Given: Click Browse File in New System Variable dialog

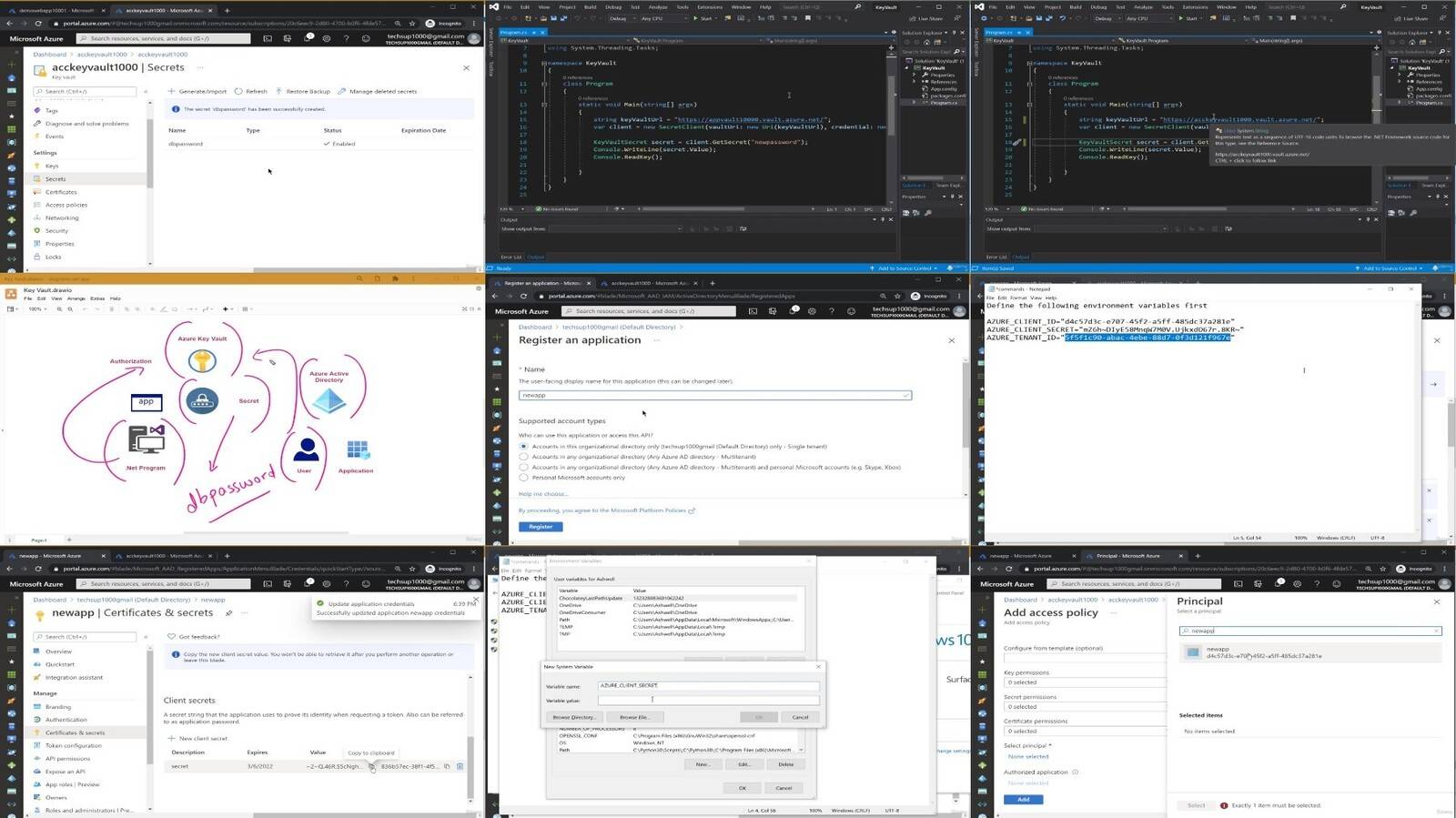Looking at the screenshot, I should pyautogui.click(x=634, y=717).
